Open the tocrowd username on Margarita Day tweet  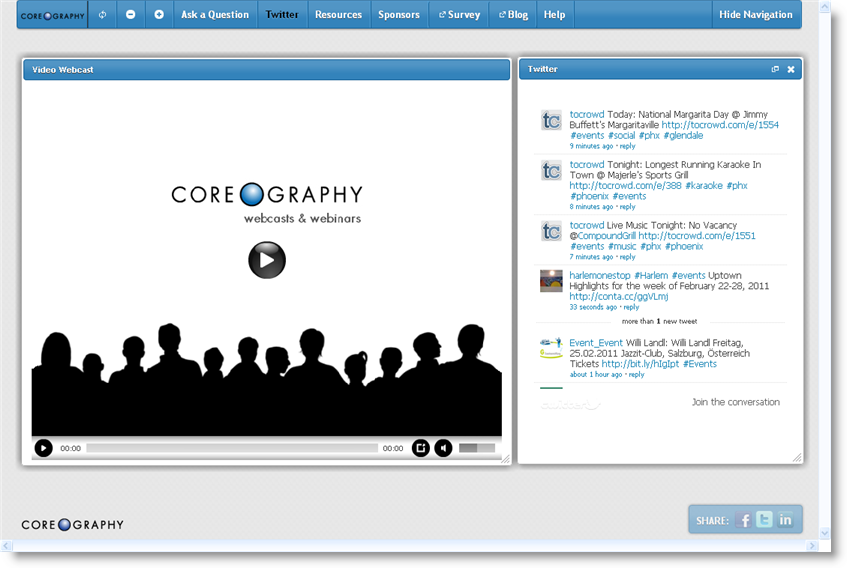[587, 114]
